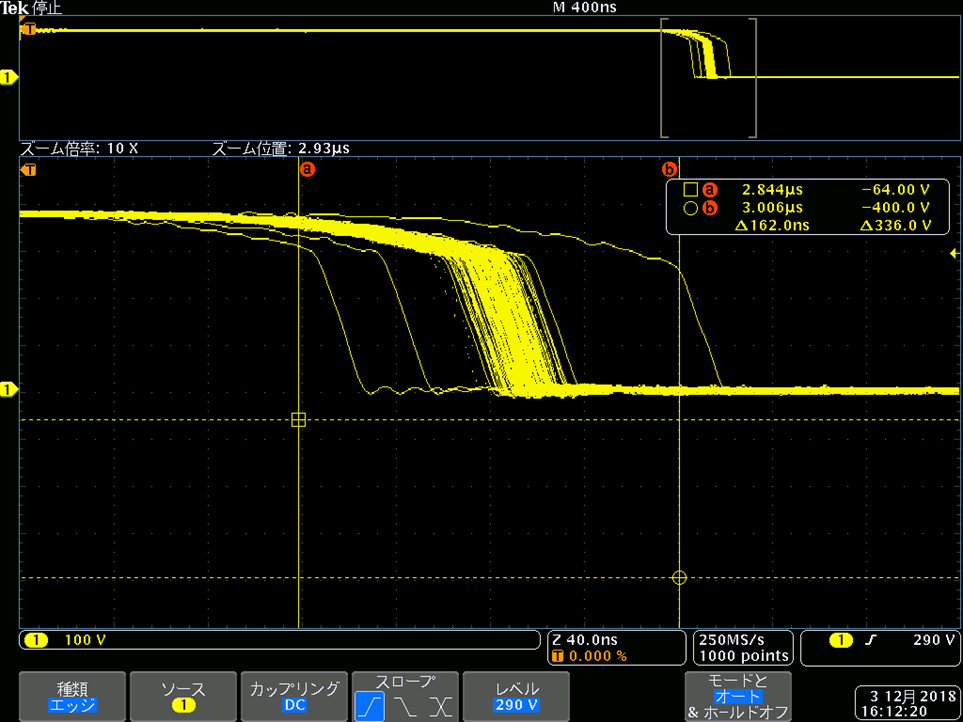This screenshot has width=963, height=722.
Task: Click cursor a marker above the zoomed graticule
Action: coord(306,168)
